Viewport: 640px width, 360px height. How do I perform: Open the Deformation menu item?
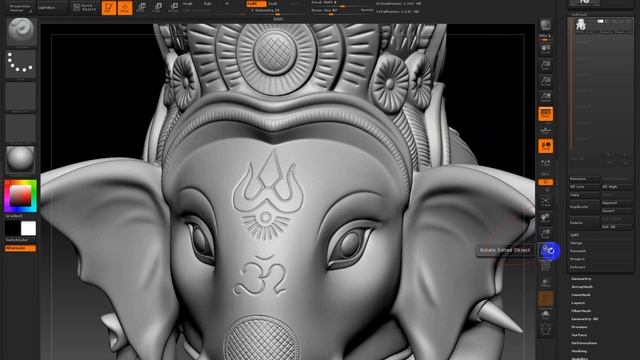(x=584, y=343)
